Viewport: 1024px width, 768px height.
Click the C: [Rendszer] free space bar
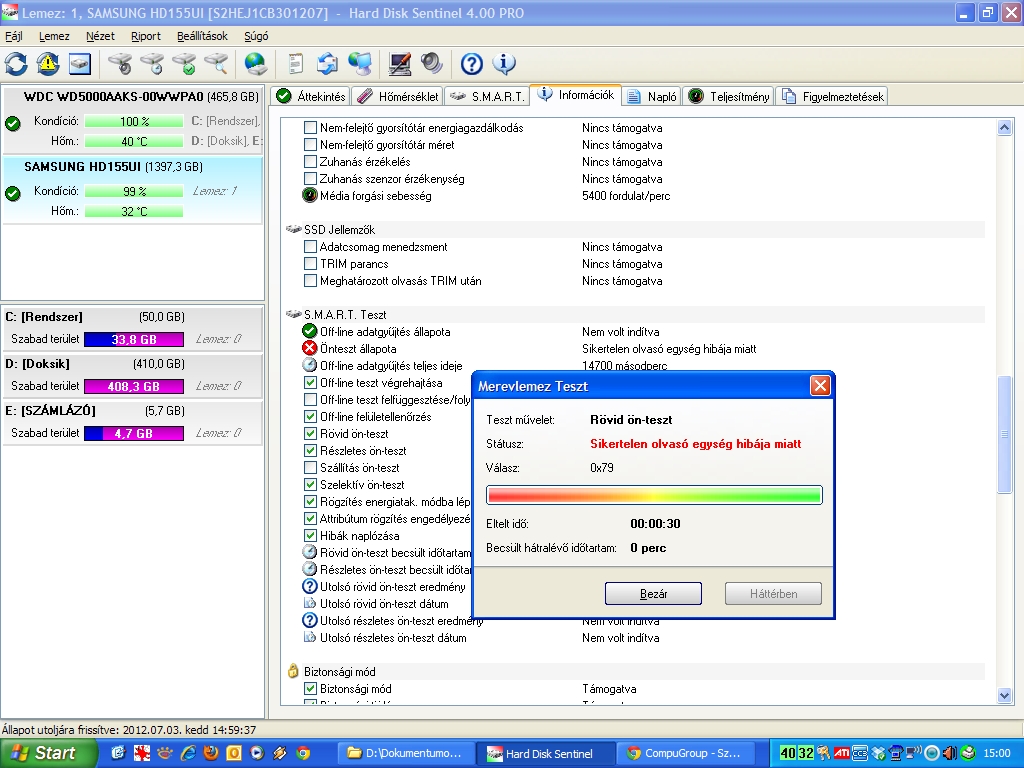[134, 340]
